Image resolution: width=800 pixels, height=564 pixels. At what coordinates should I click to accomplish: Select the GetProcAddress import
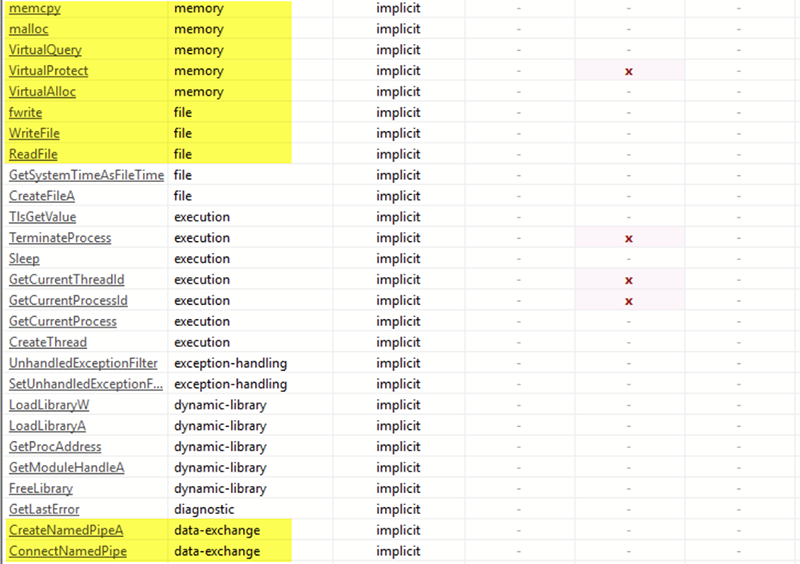pos(55,447)
